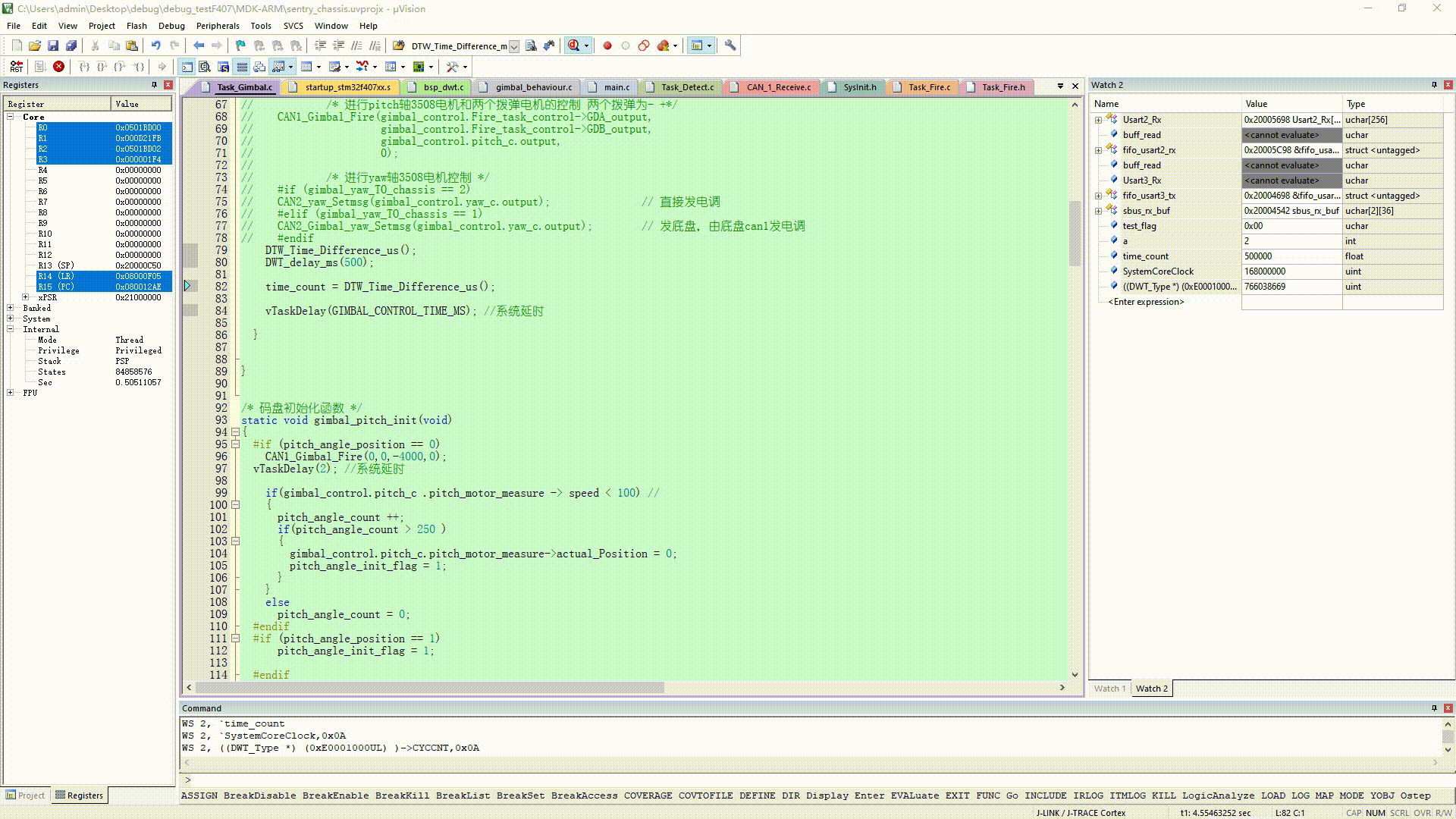Switch to the Project panel tab
This screenshot has height=819, width=1456.
pos(26,795)
